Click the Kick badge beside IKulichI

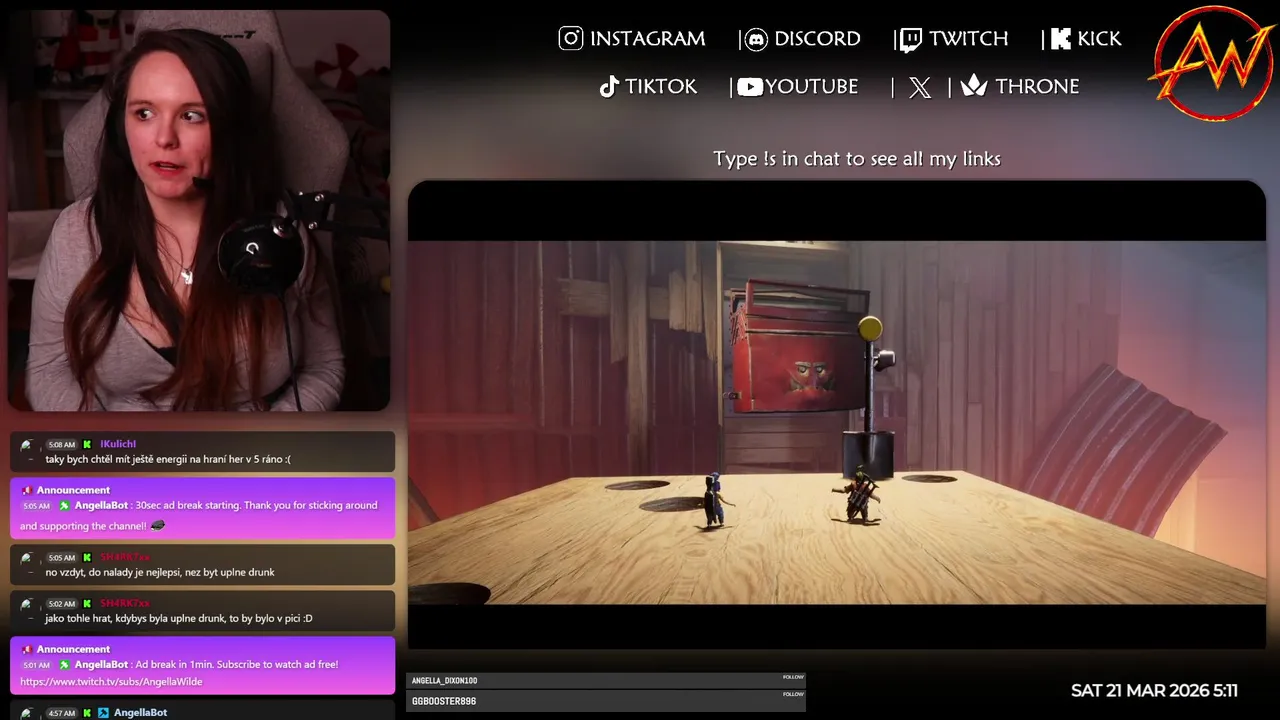coord(87,444)
